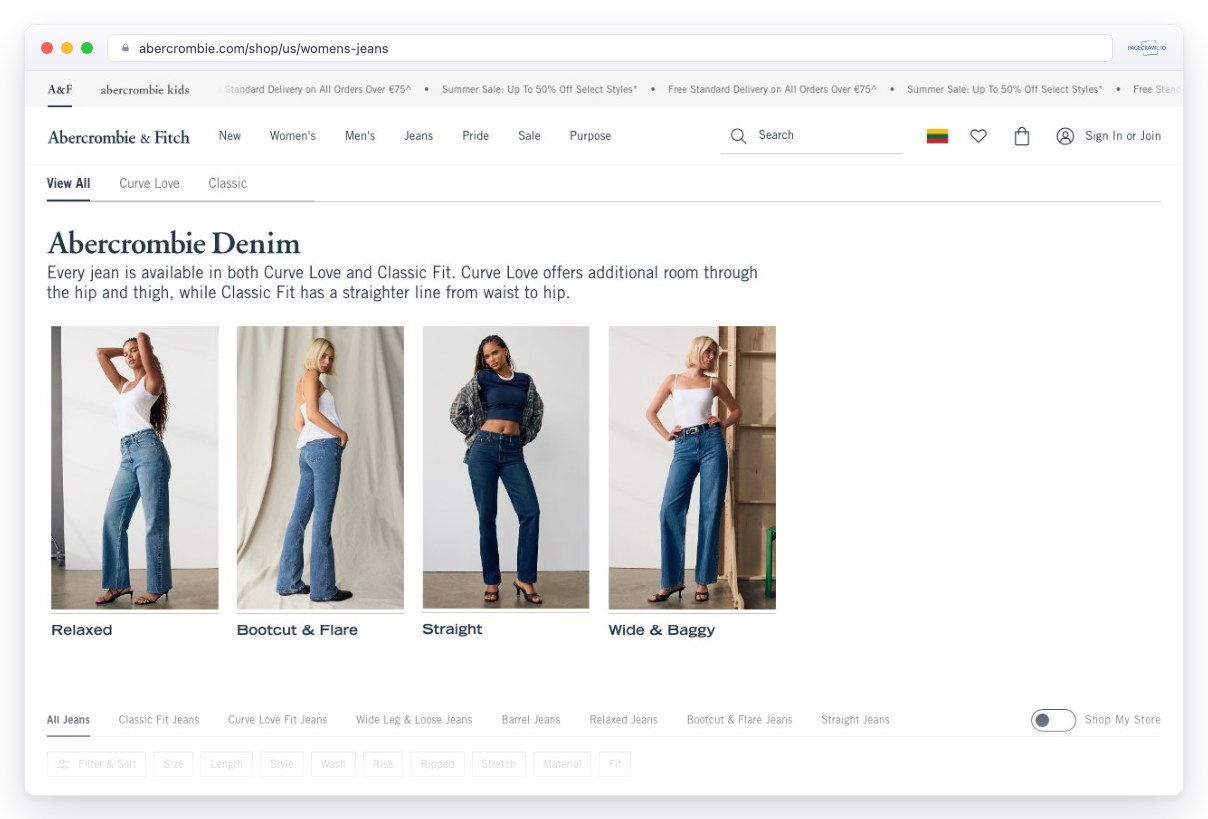The width and height of the screenshot is (1208, 819).
Task: Open the country flag selector
Action: [x=937, y=136]
